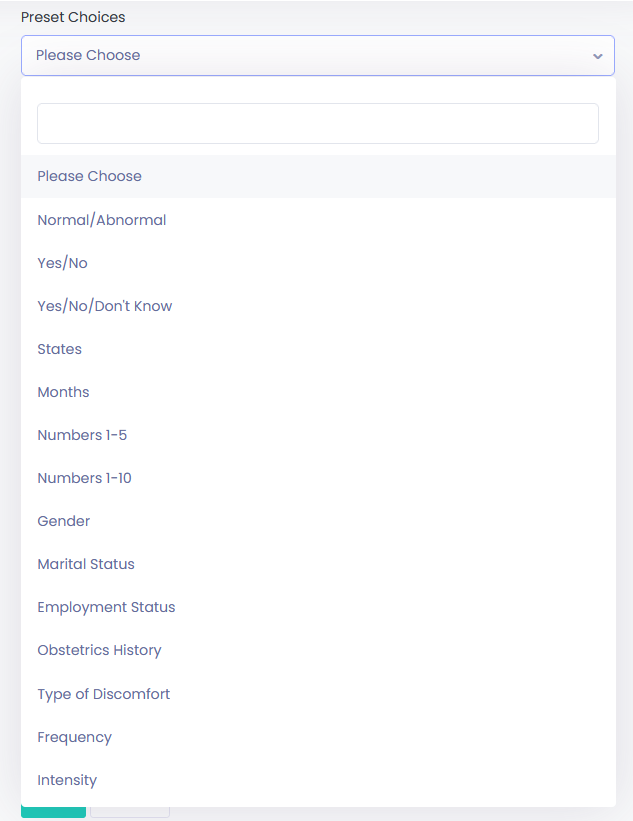Click the teal button below the list

pyautogui.click(x=53, y=812)
